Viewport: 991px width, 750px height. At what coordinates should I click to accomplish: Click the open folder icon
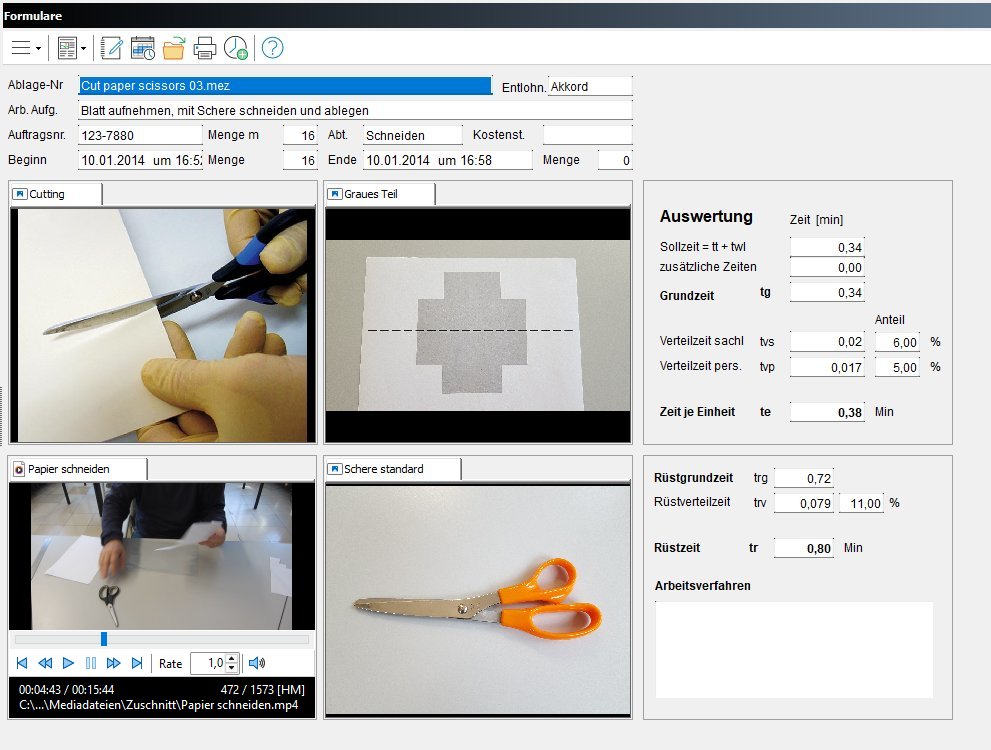coord(173,47)
